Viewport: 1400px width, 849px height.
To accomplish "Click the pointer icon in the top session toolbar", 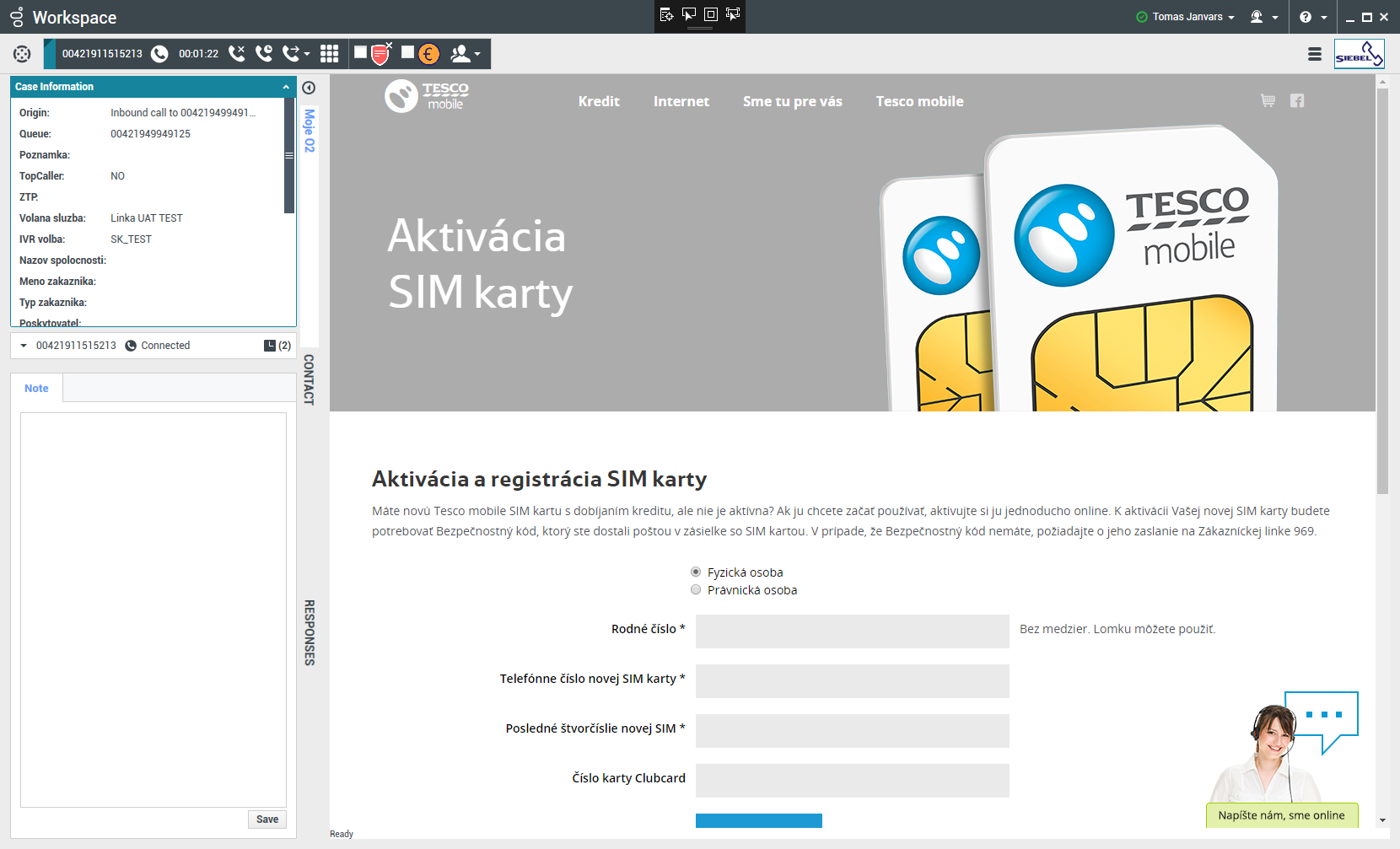I will coord(689,14).
